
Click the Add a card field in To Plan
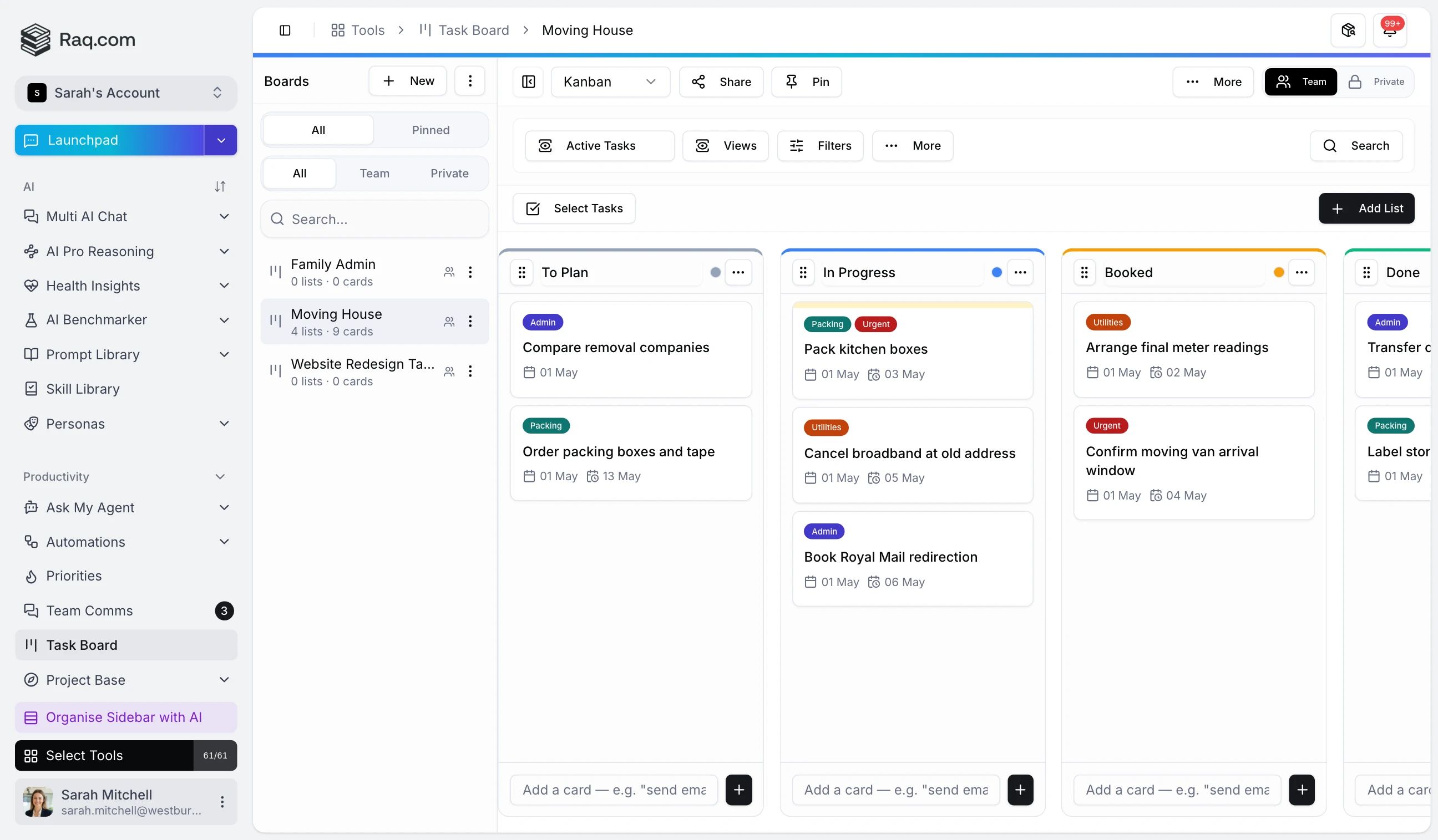[614, 790]
